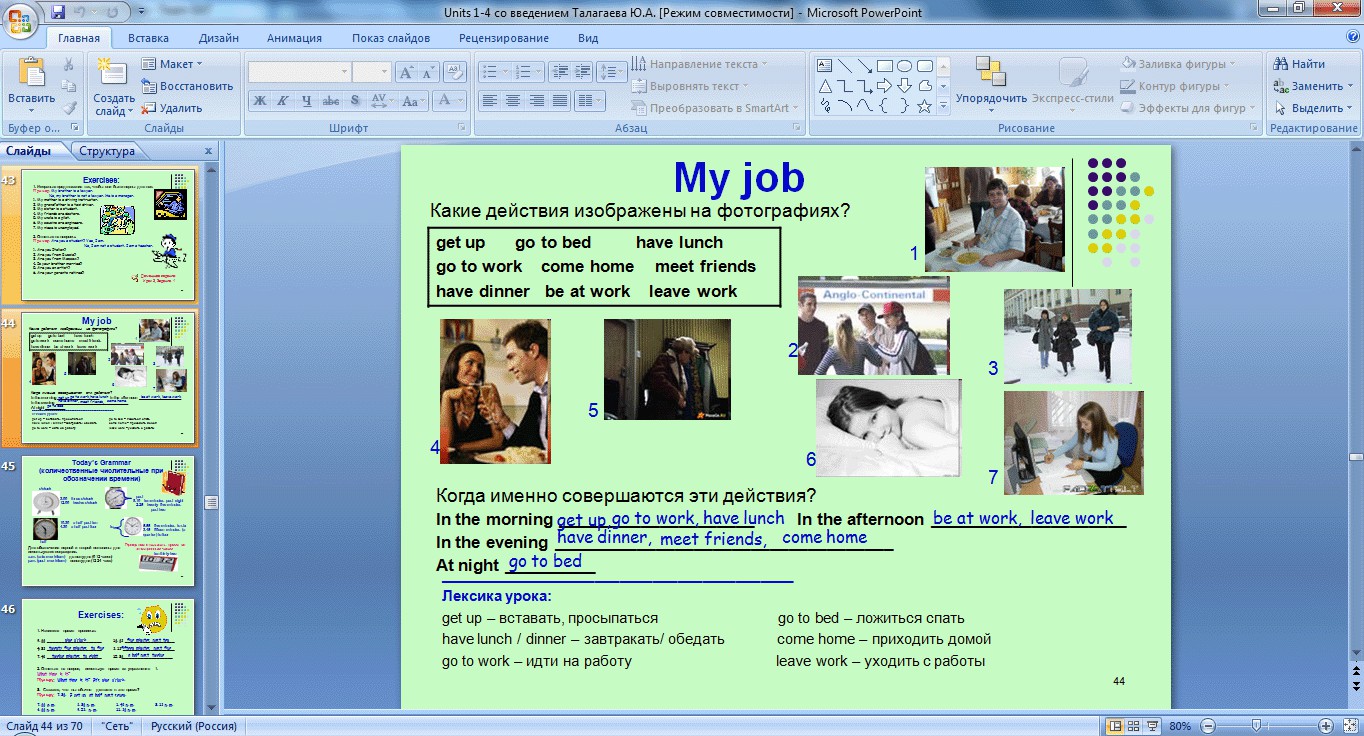Select the bulleted list icon
Image resolution: width=1364 pixels, height=736 pixels.
pos(488,72)
